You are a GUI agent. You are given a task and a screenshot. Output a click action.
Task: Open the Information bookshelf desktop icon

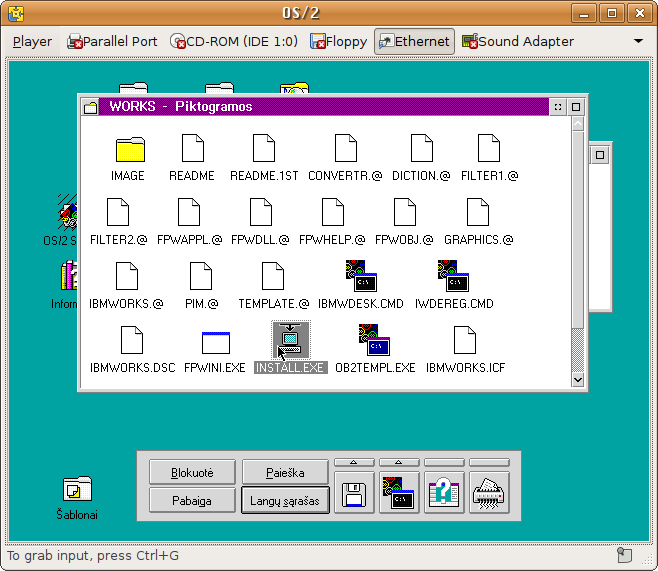point(69,275)
